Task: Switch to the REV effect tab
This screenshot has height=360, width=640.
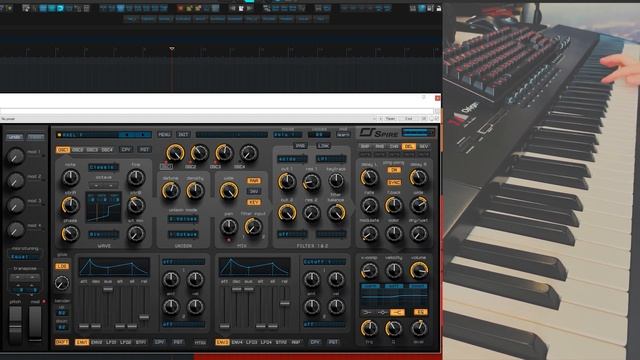Action: pyautogui.click(x=424, y=146)
